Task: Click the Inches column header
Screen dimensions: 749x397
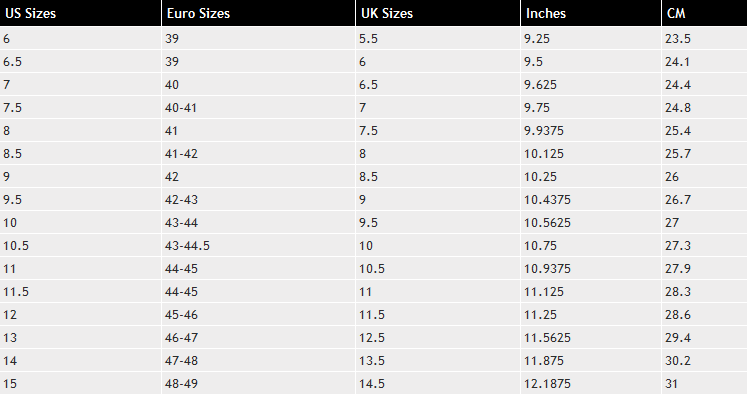Action: coord(591,13)
